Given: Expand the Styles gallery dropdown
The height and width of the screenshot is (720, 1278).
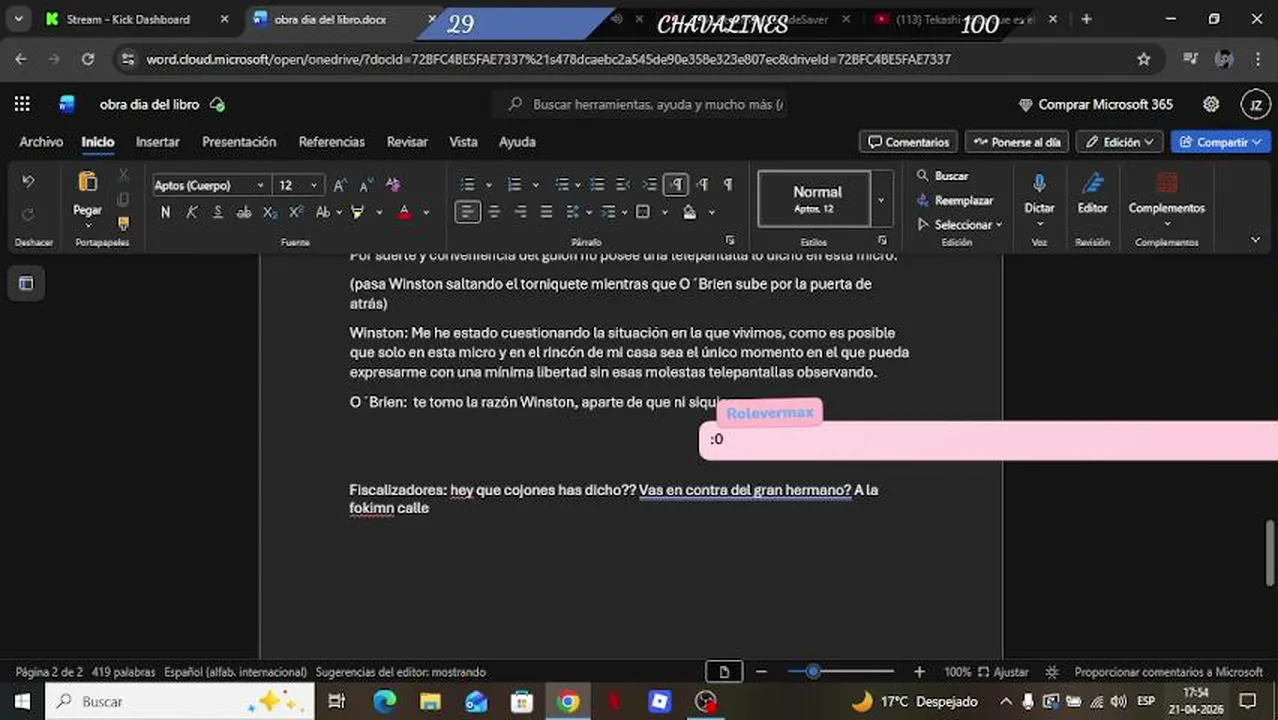Looking at the screenshot, I should click(881, 199).
